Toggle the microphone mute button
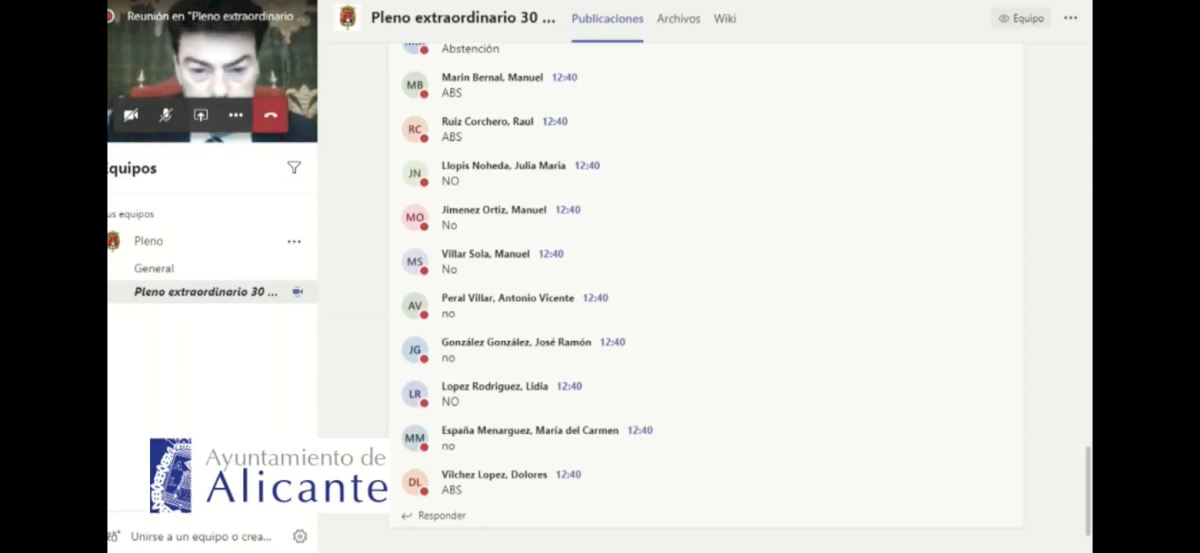Viewport: 1200px width, 553px height. click(x=166, y=115)
